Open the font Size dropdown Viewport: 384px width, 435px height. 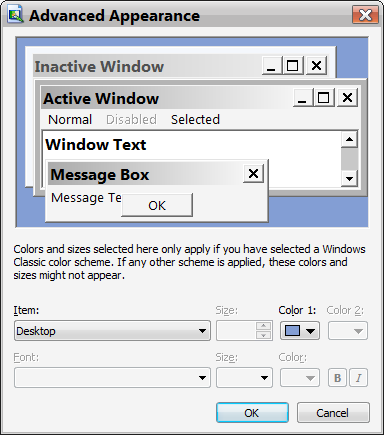pyautogui.click(x=244, y=378)
